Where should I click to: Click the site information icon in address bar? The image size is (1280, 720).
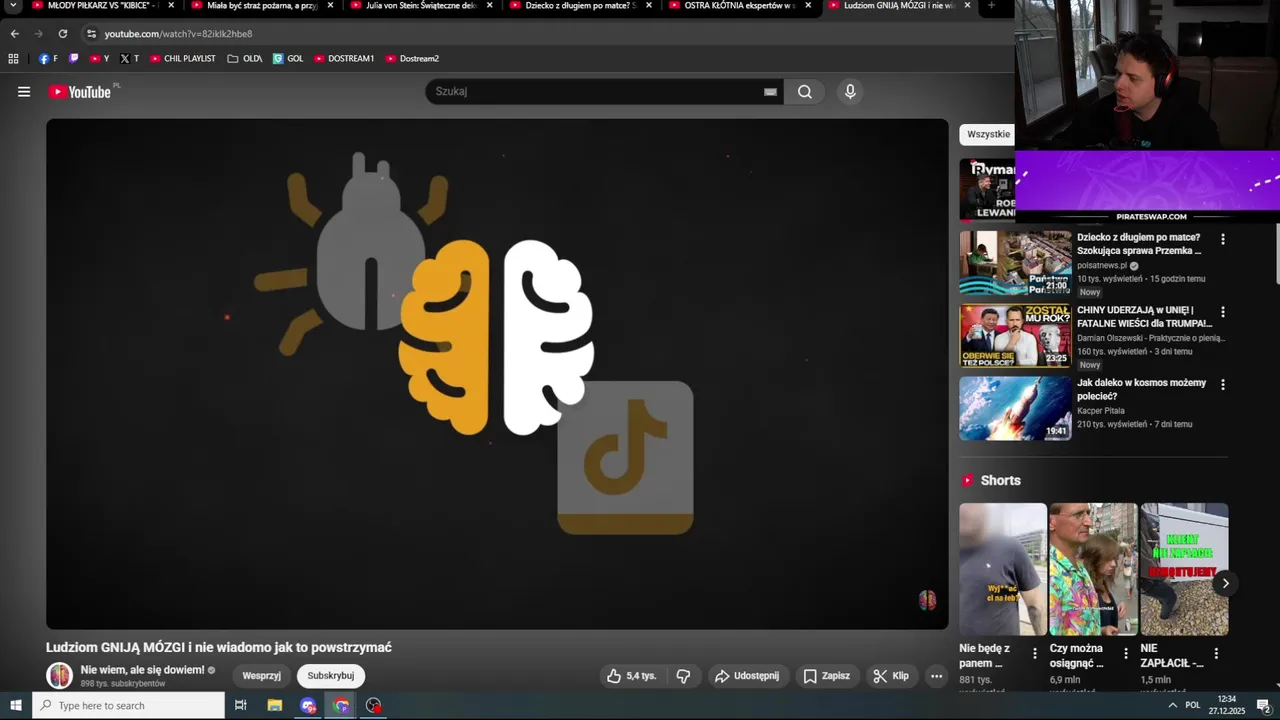pyautogui.click(x=91, y=34)
